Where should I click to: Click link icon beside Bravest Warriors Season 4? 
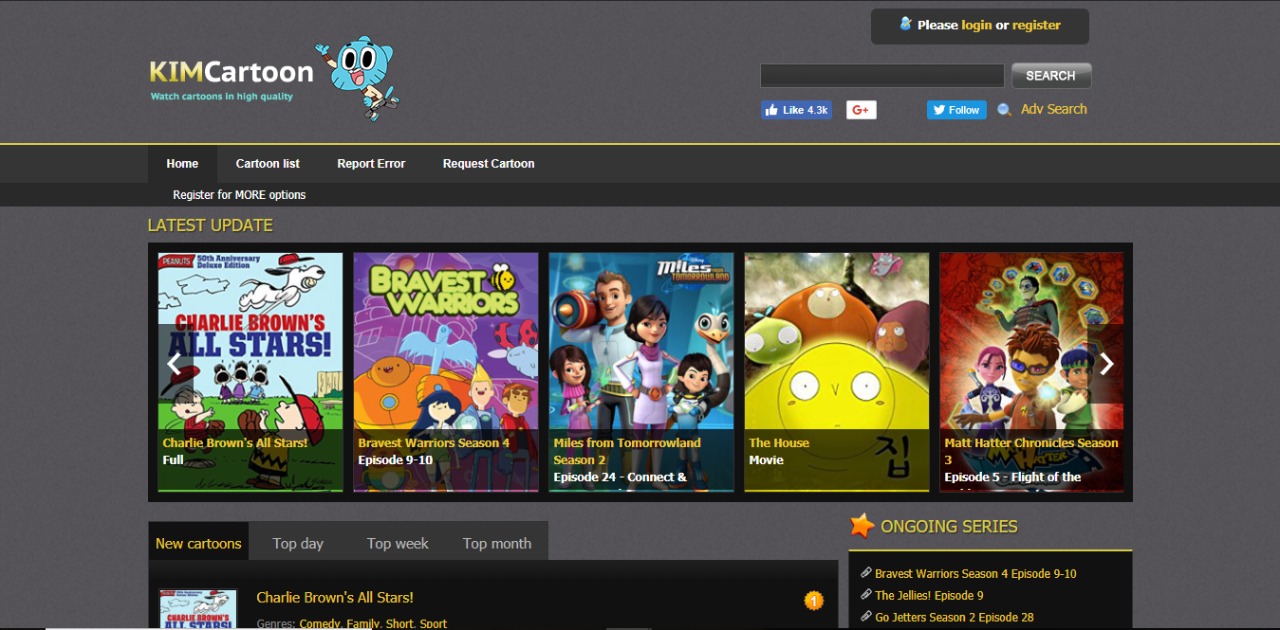coord(866,573)
